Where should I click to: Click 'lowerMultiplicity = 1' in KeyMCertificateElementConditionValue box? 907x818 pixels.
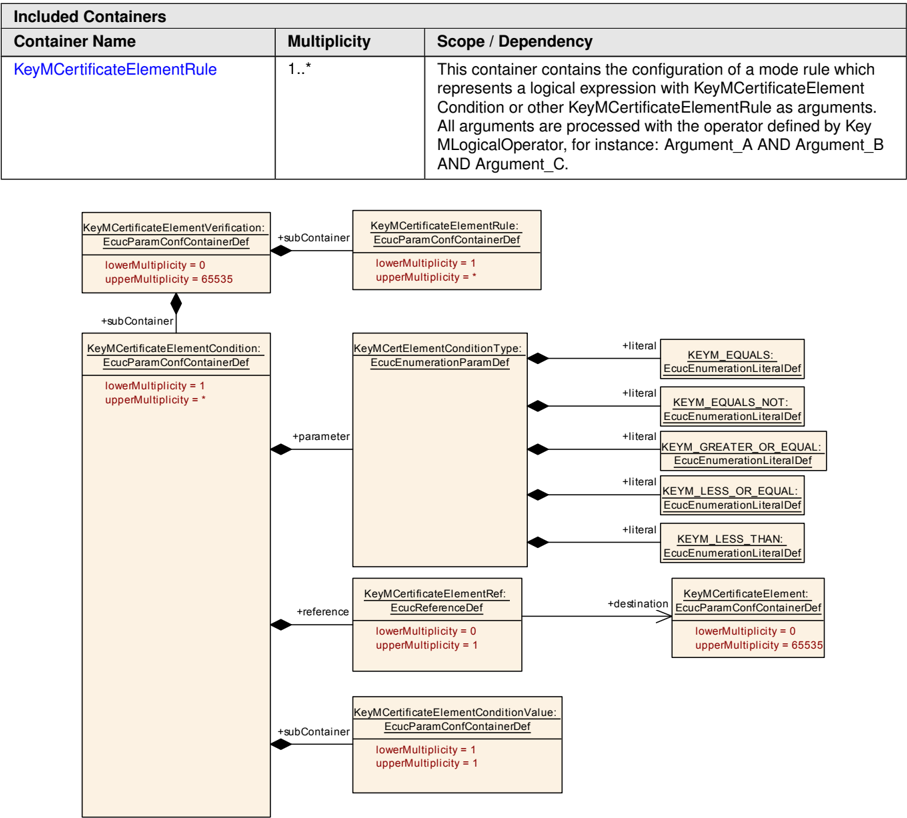426,750
